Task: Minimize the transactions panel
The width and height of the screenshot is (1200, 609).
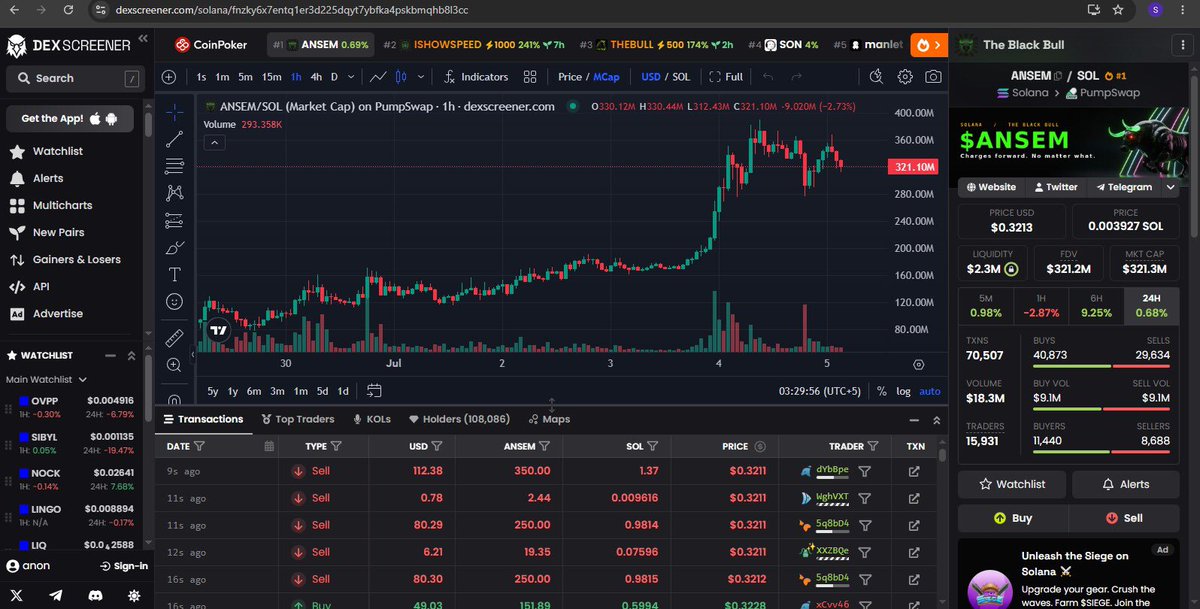Action: pos(912,420)
